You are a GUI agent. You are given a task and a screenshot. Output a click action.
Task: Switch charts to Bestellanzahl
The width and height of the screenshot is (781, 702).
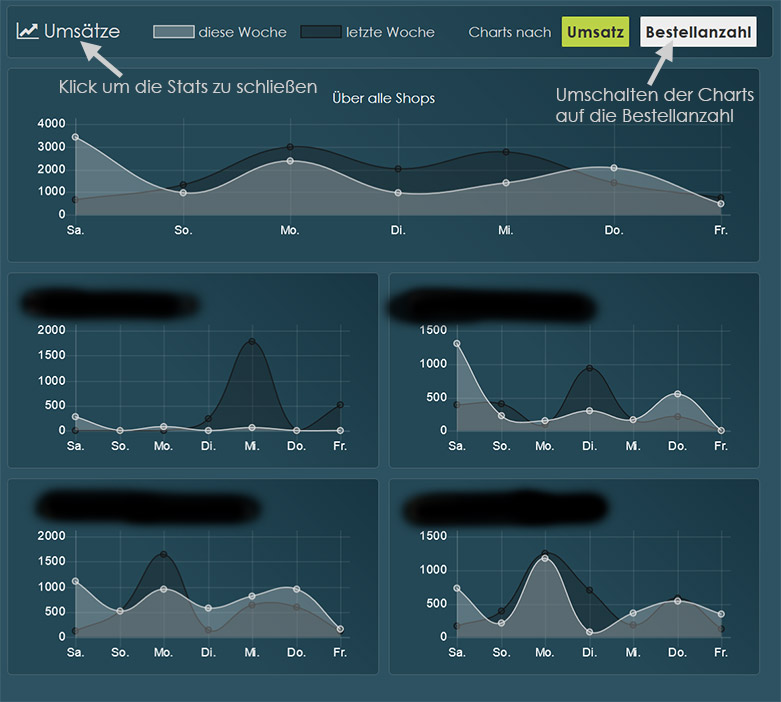click(x=698, y=32)
